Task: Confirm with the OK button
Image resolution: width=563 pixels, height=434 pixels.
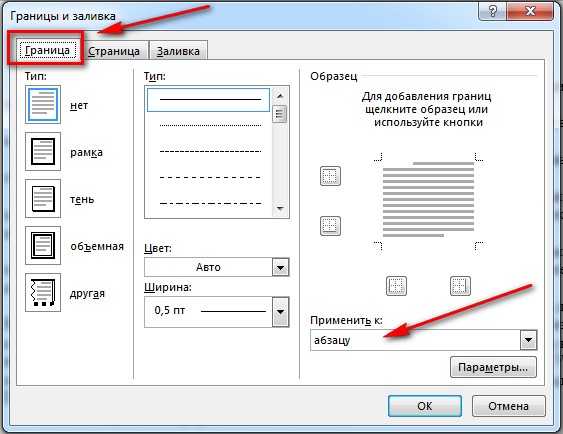Action: coord(425,406)
